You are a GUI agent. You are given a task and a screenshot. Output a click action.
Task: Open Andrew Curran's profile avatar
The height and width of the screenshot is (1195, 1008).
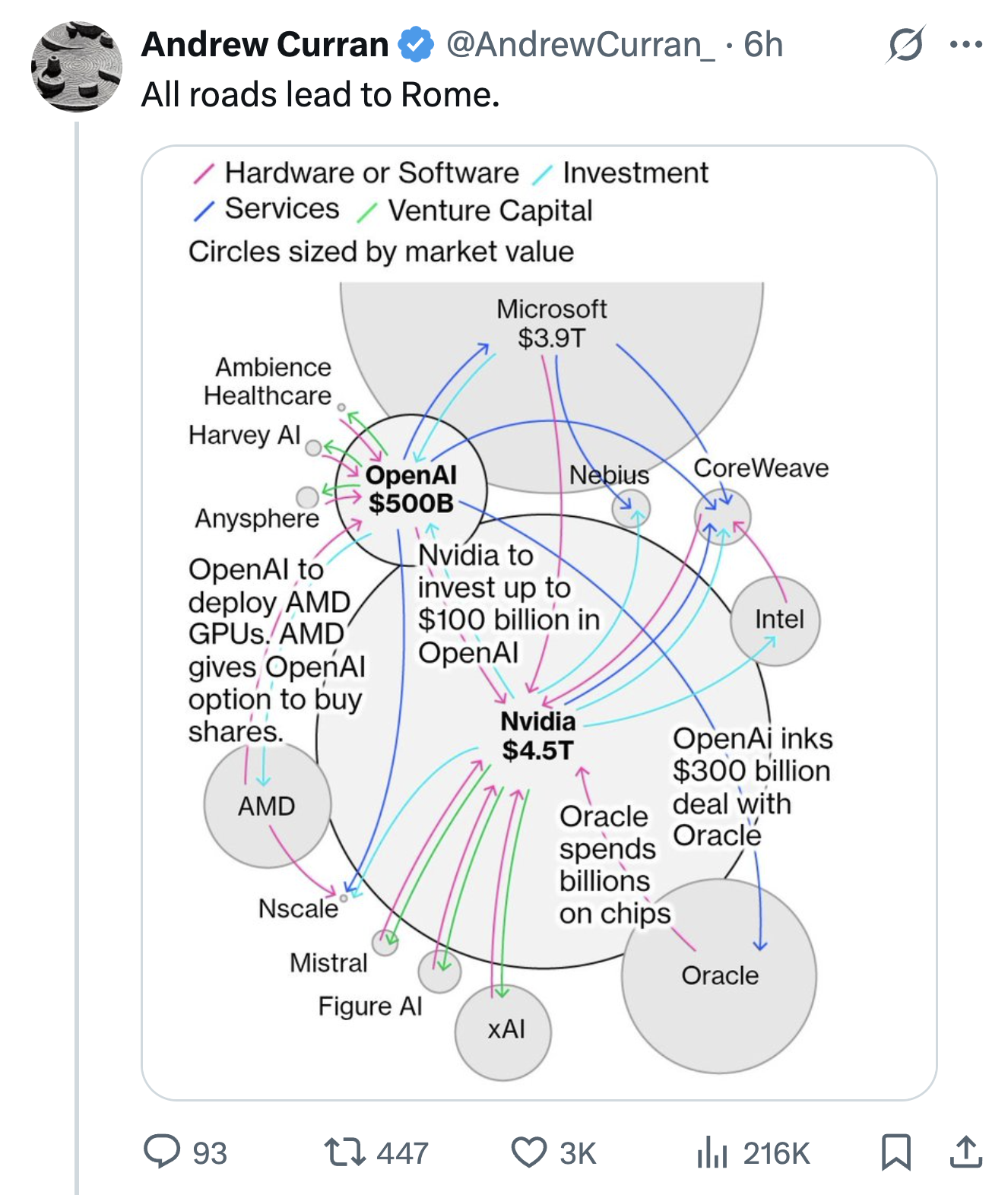click(x=77, y=67)
